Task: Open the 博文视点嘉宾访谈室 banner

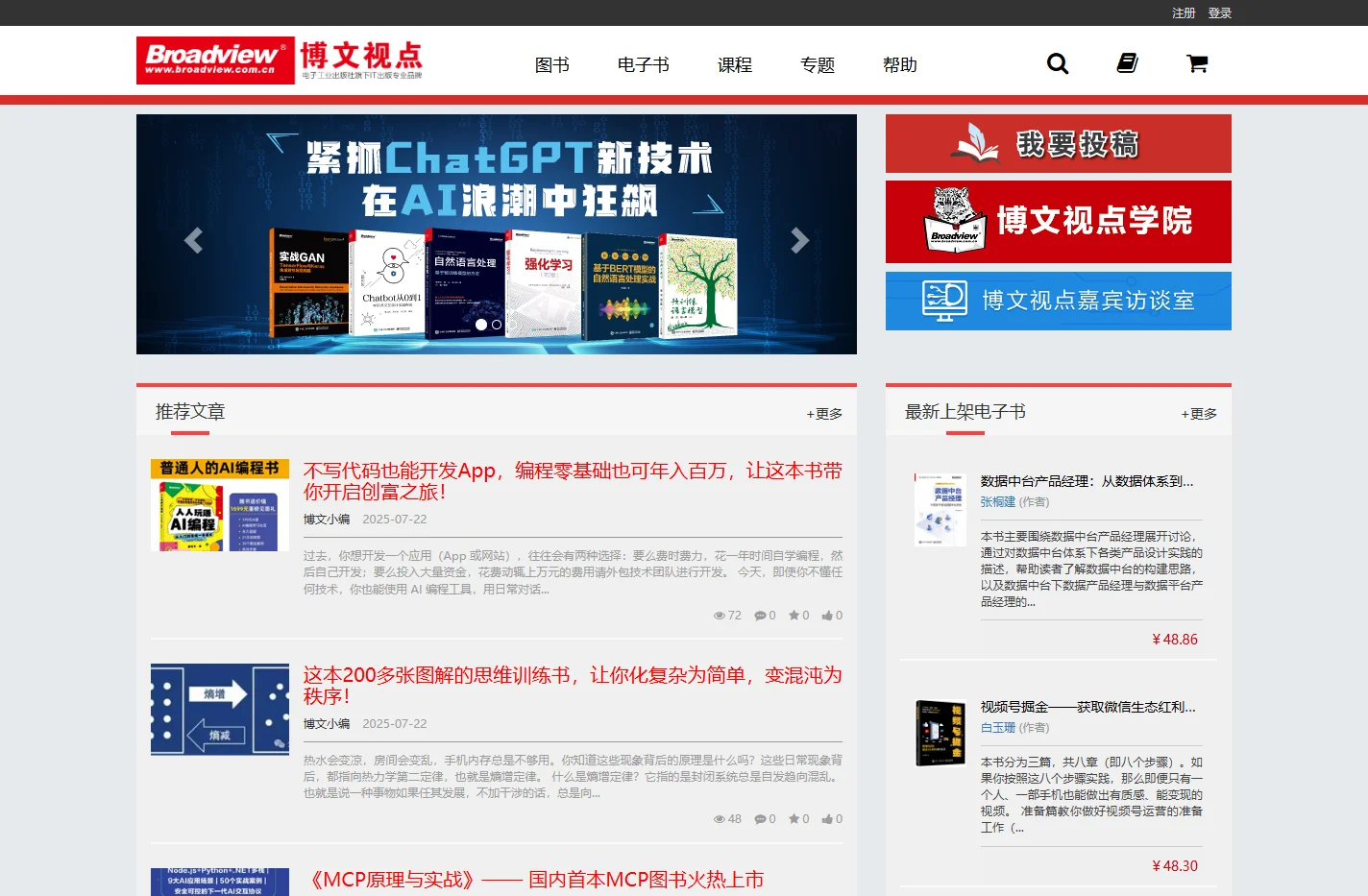Action: pyautogui.click(x=1059, y=301)
